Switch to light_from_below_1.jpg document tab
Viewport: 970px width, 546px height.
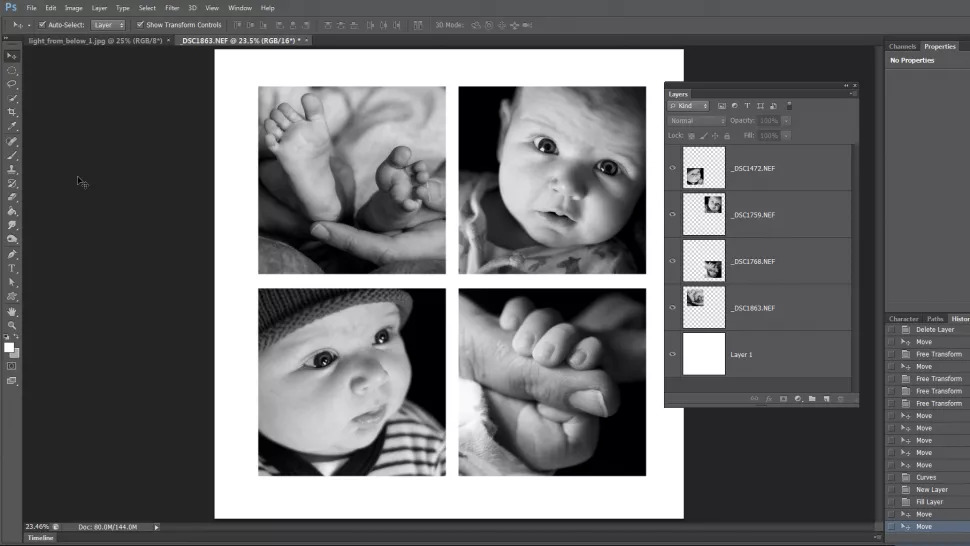click(x=95, y=41)
